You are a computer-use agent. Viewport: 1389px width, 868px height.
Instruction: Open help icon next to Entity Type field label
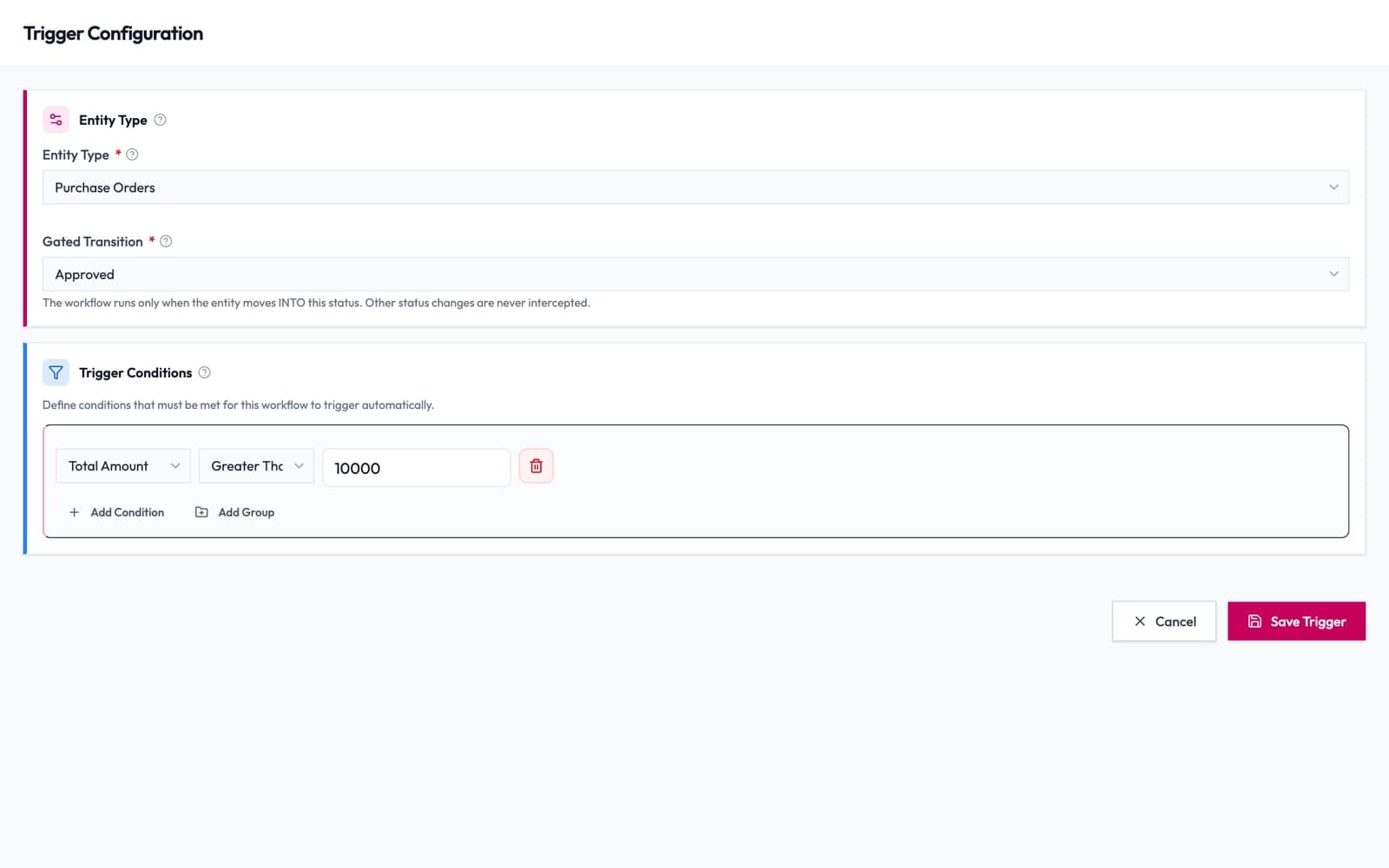tap(132, 155)
